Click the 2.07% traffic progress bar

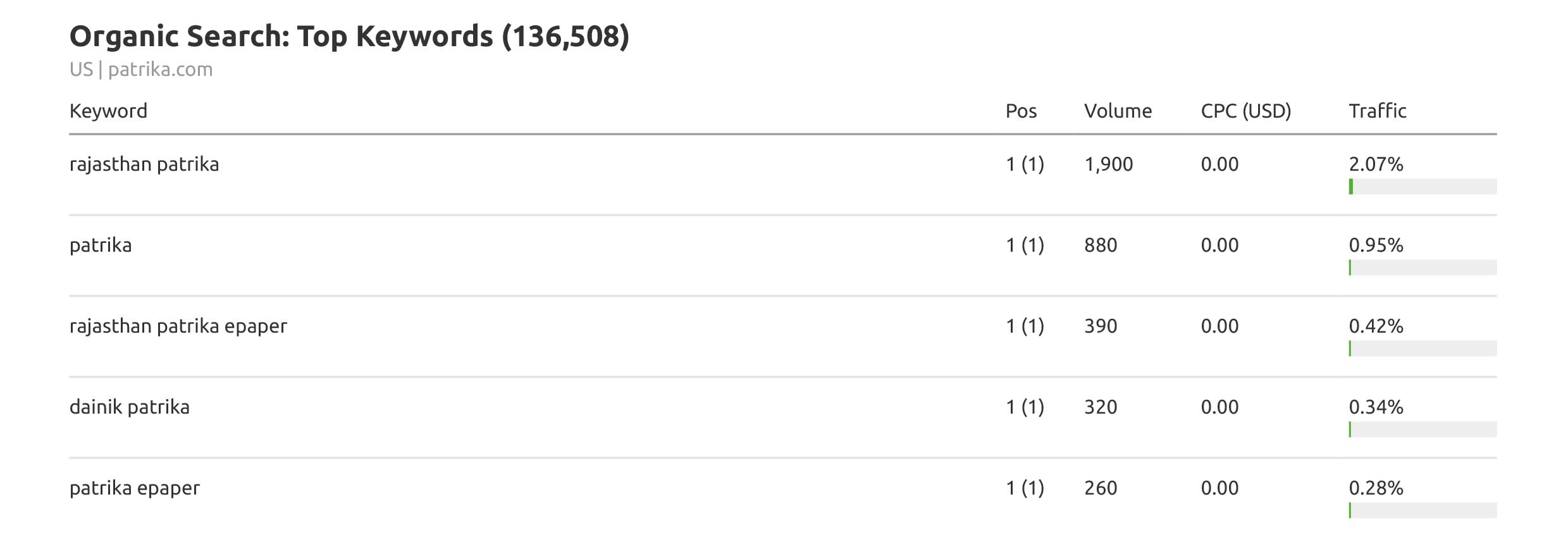(1422, 187)
